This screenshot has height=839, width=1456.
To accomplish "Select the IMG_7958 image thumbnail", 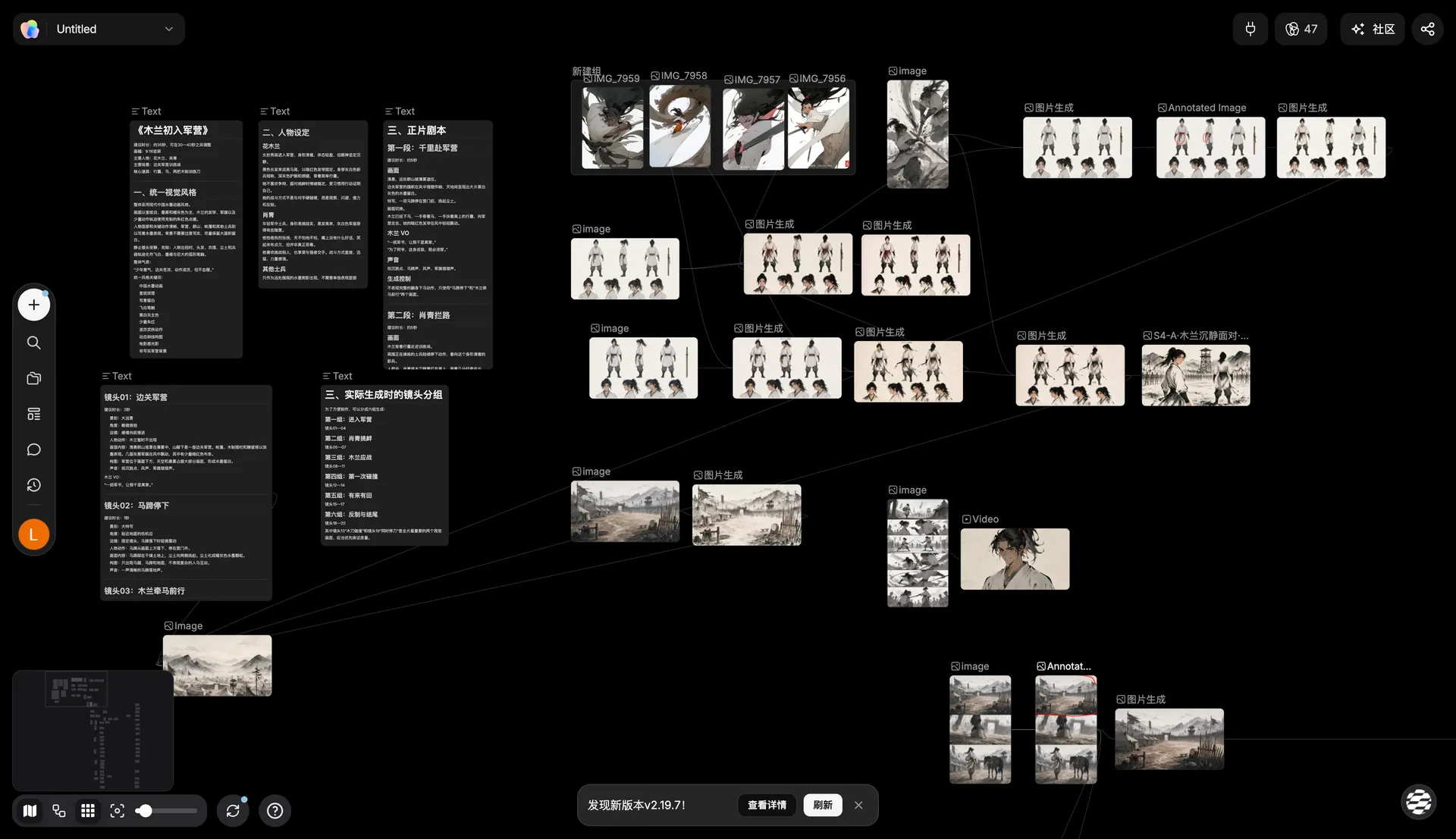I will pyautogui.click(x=680, y=126).
